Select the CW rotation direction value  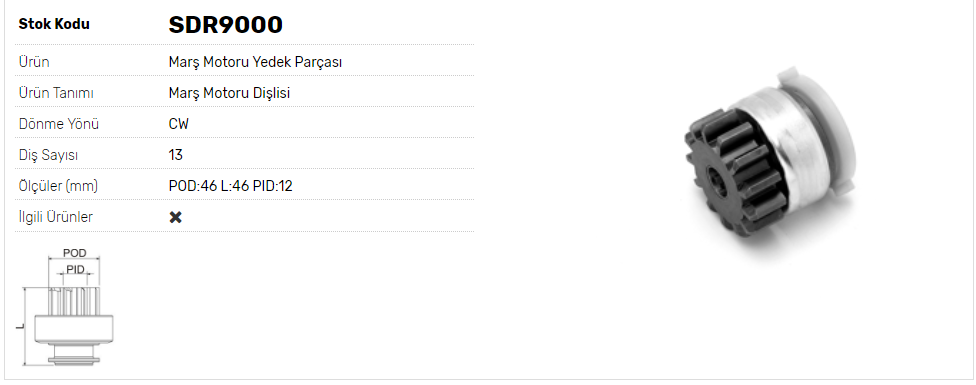click(179, 124)
